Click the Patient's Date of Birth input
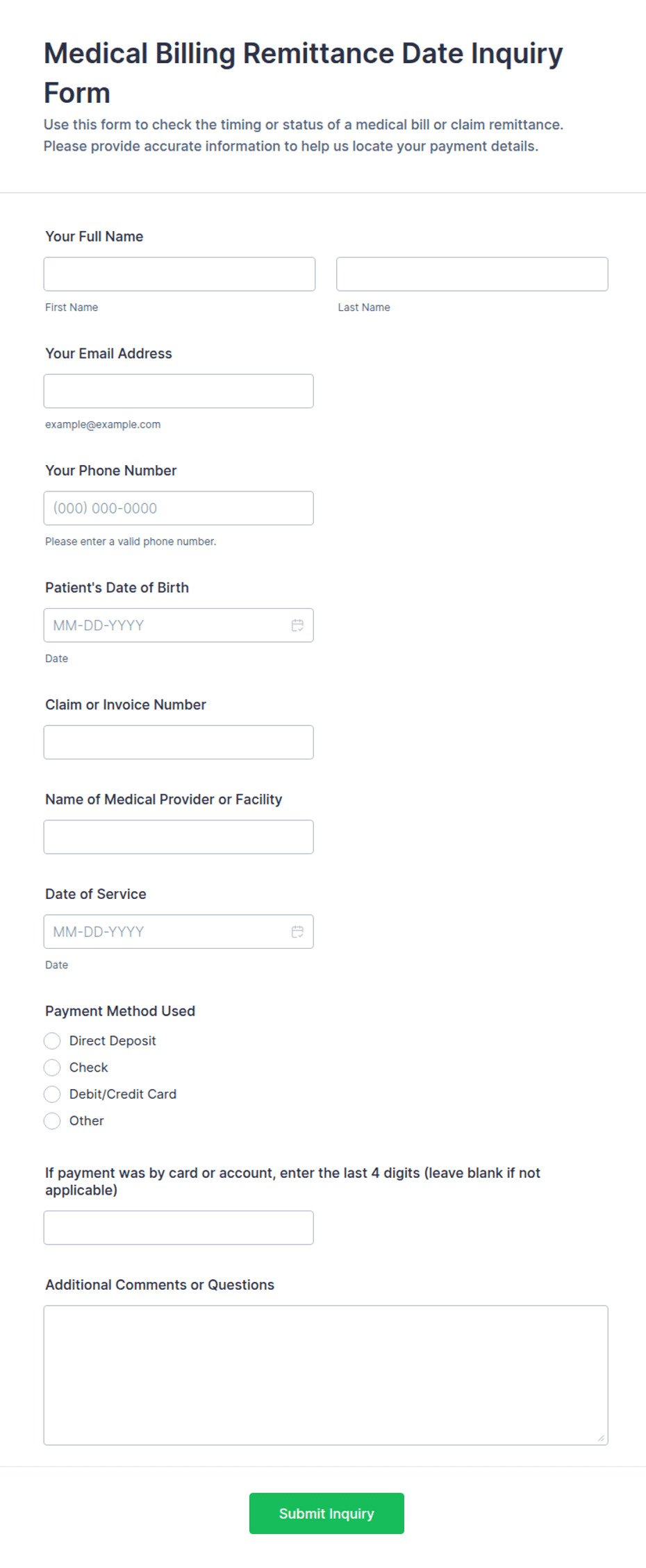 [167, 625]
